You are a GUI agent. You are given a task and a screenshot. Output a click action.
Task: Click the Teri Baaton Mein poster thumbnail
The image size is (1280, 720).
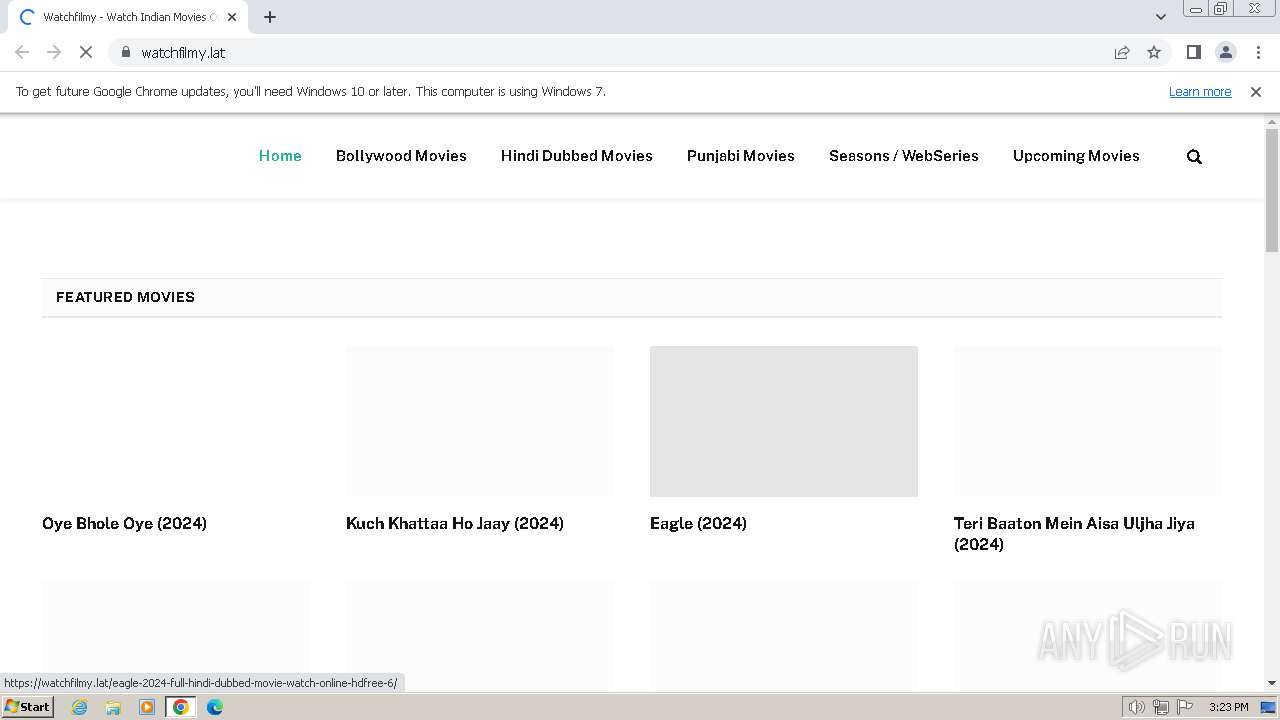click(x=1088, y=421)
